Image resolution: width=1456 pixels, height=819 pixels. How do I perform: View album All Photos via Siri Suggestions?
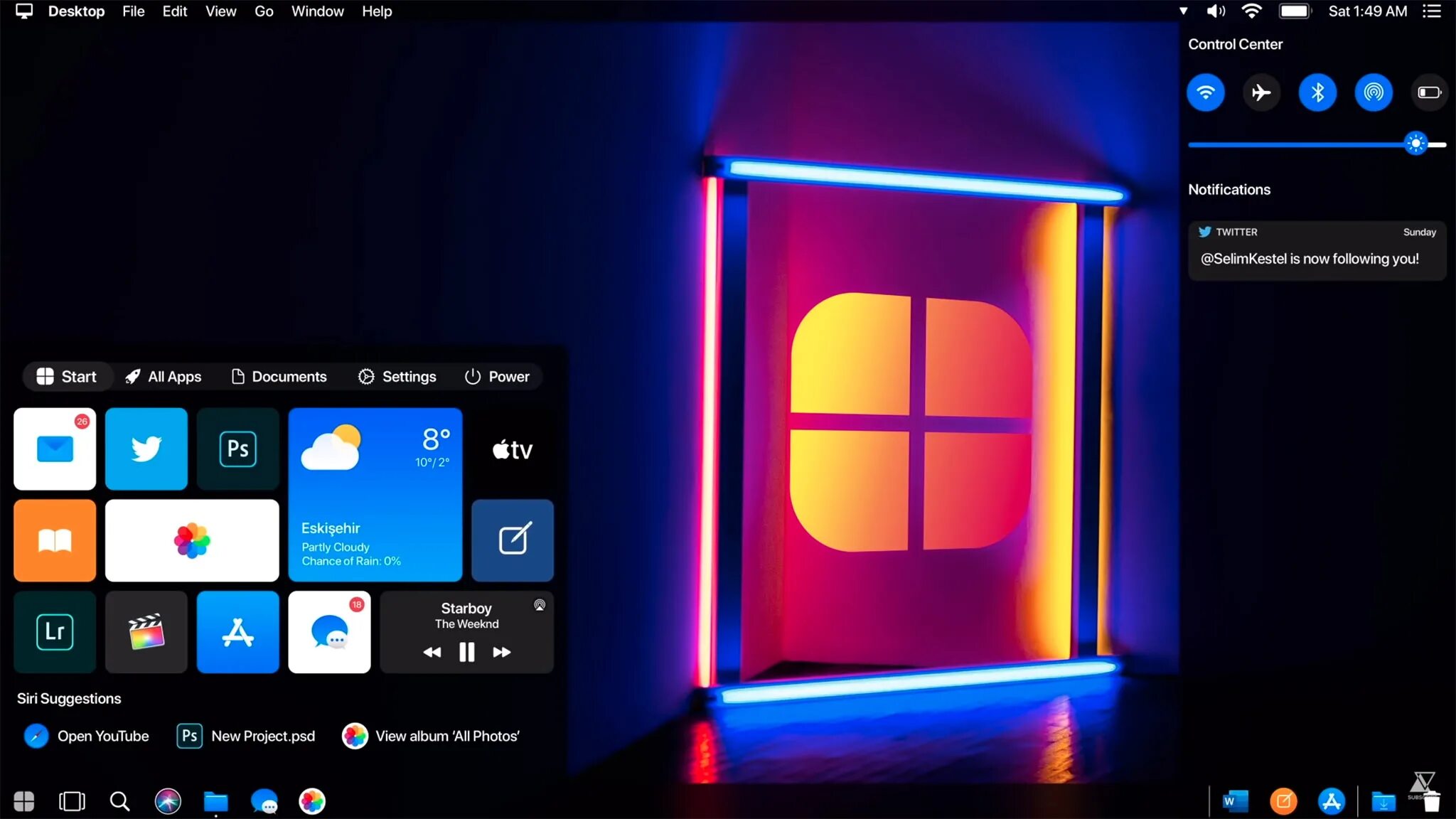tap(432, 736)
